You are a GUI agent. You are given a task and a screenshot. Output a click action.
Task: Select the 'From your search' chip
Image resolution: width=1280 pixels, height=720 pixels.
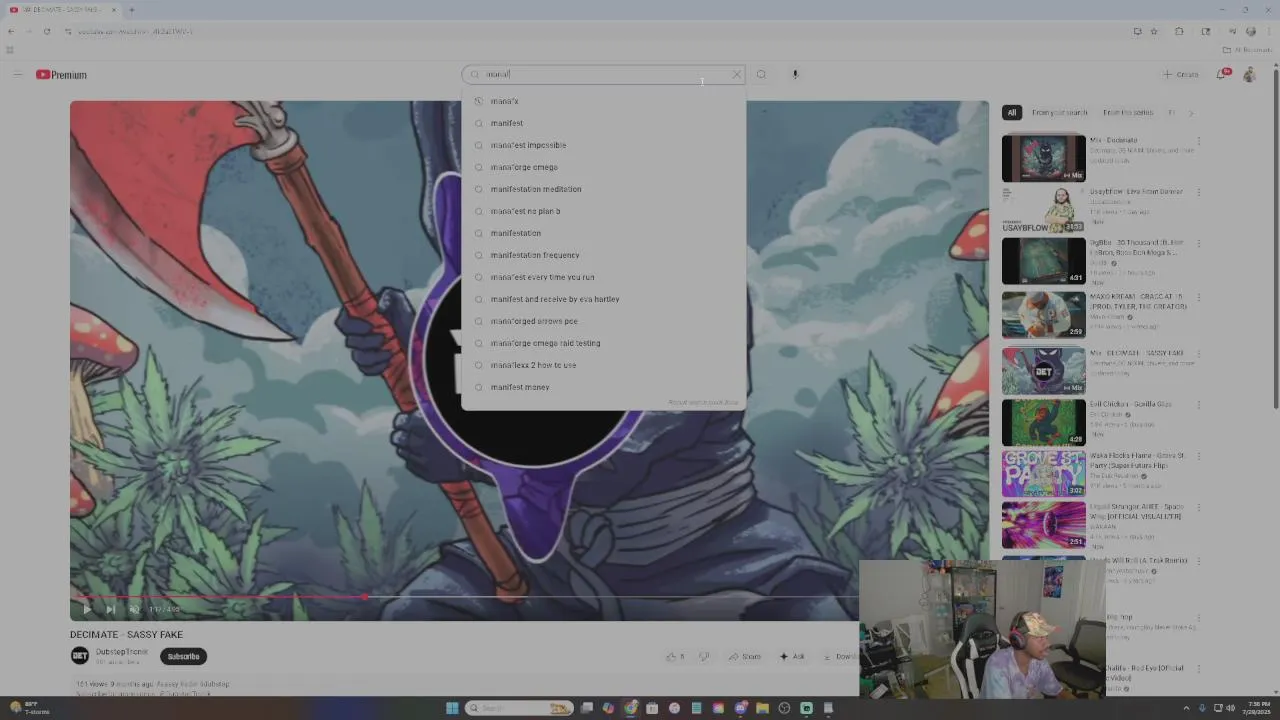(x=1059, y=113)
